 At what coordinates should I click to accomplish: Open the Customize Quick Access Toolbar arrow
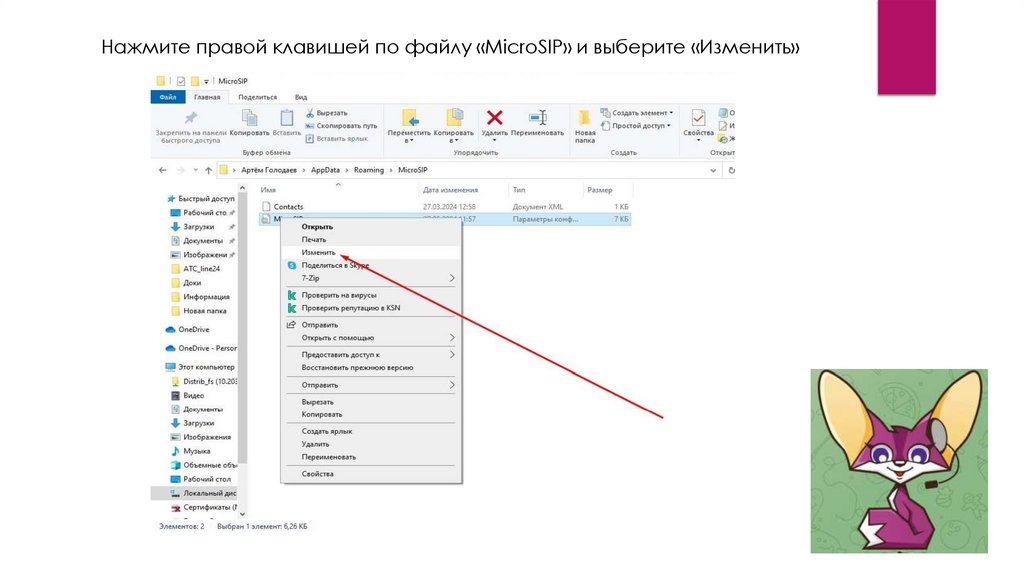[x=206, y=82]
